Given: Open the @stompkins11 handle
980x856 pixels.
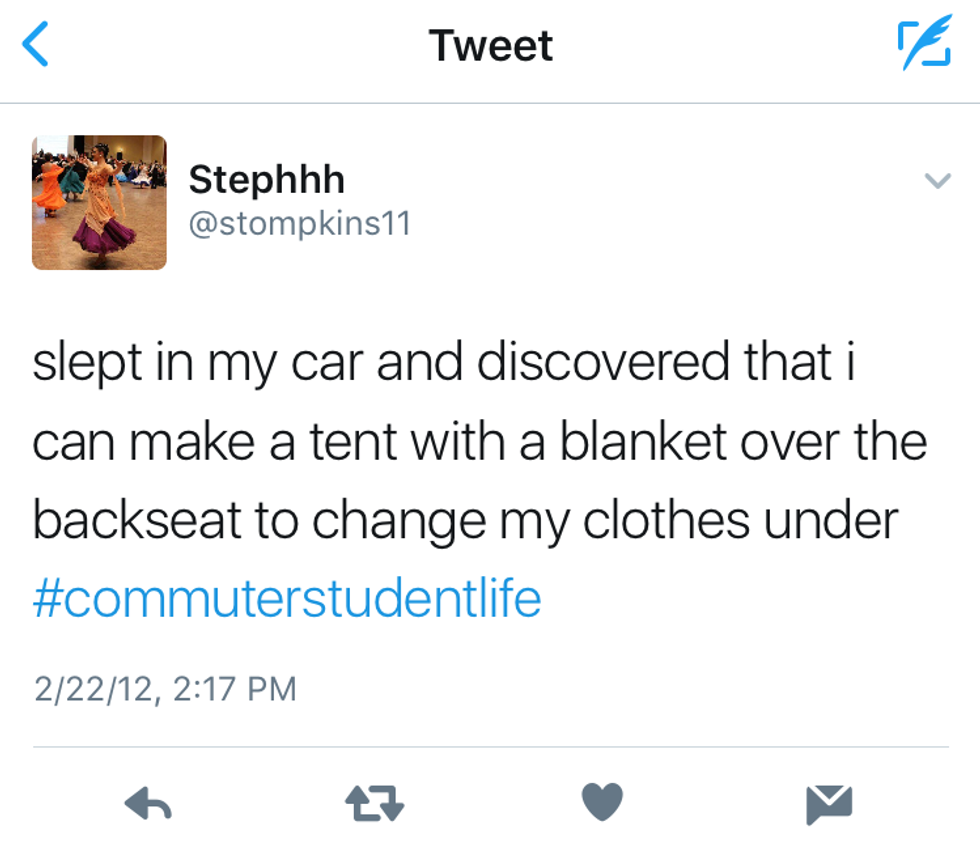Looking at the screenshot, I should (300, 223).
